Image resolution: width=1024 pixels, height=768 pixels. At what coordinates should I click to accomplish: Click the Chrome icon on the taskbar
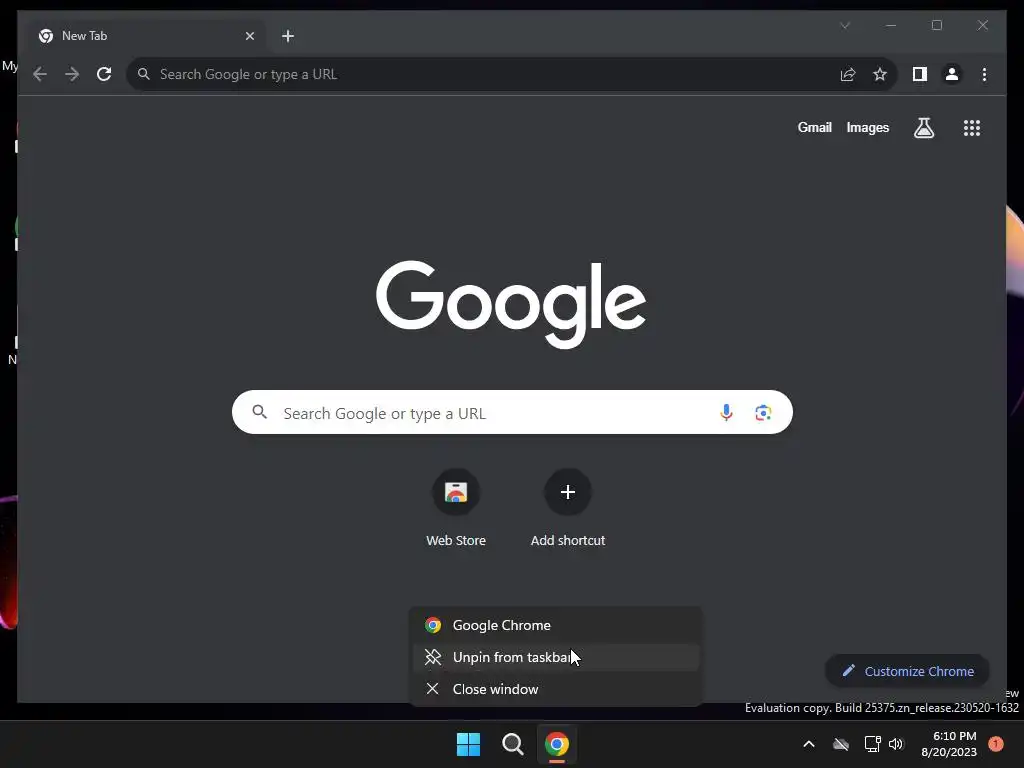pyautogui.click(x=557, y=744)
